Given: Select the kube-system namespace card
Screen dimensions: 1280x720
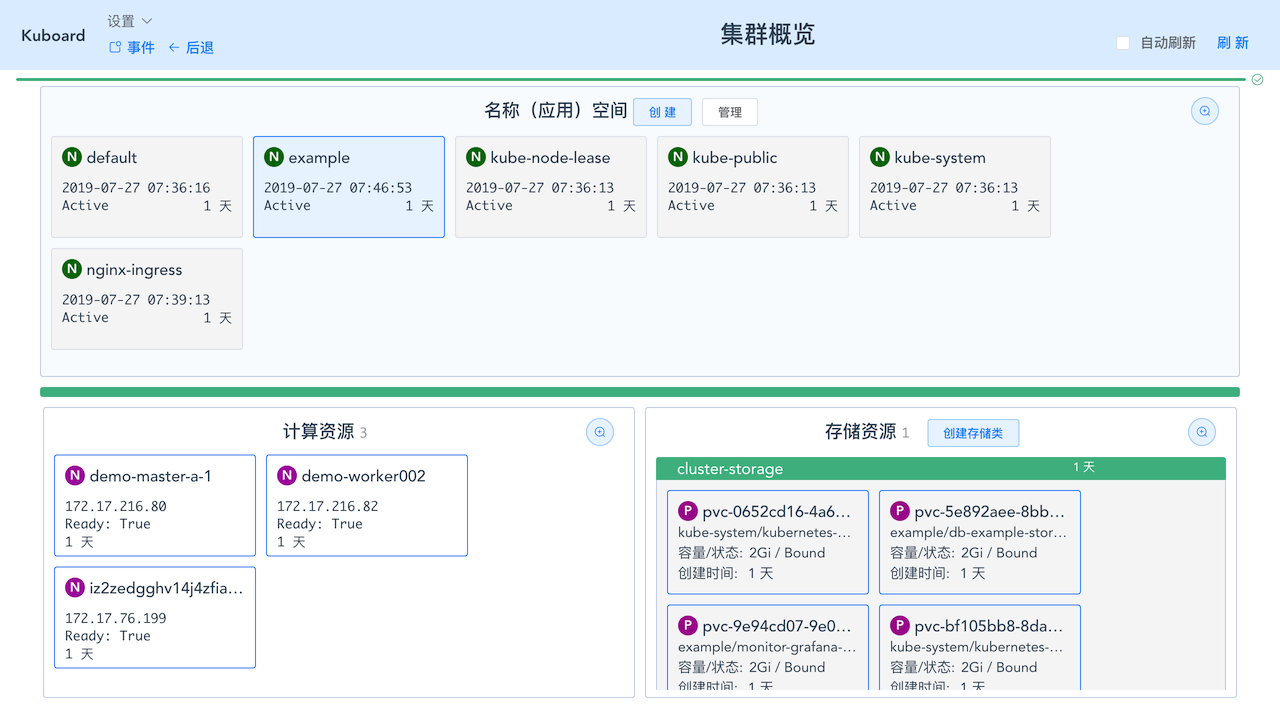Looking at the screenshot, I should [x=954, y=186].
